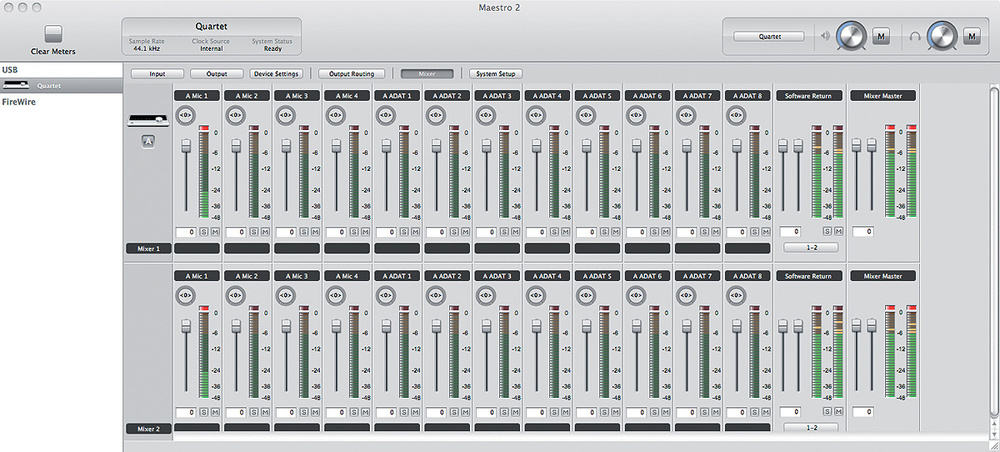Solo the A Mic 1 channel in Mixer 1
Image resolution: width=1000 pixels, height=452 pixels.
pyautogui.click(x=203, y=232)
